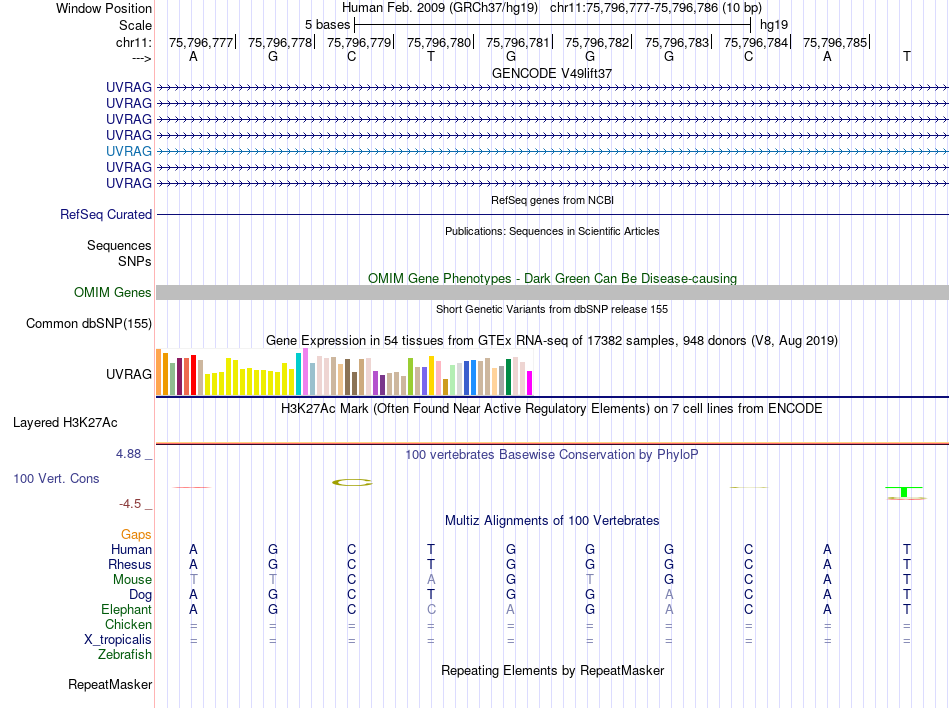Select the Layered H3K27Ac track label
The height and width of the screenshot is (708, 950).
click(65, 422)
